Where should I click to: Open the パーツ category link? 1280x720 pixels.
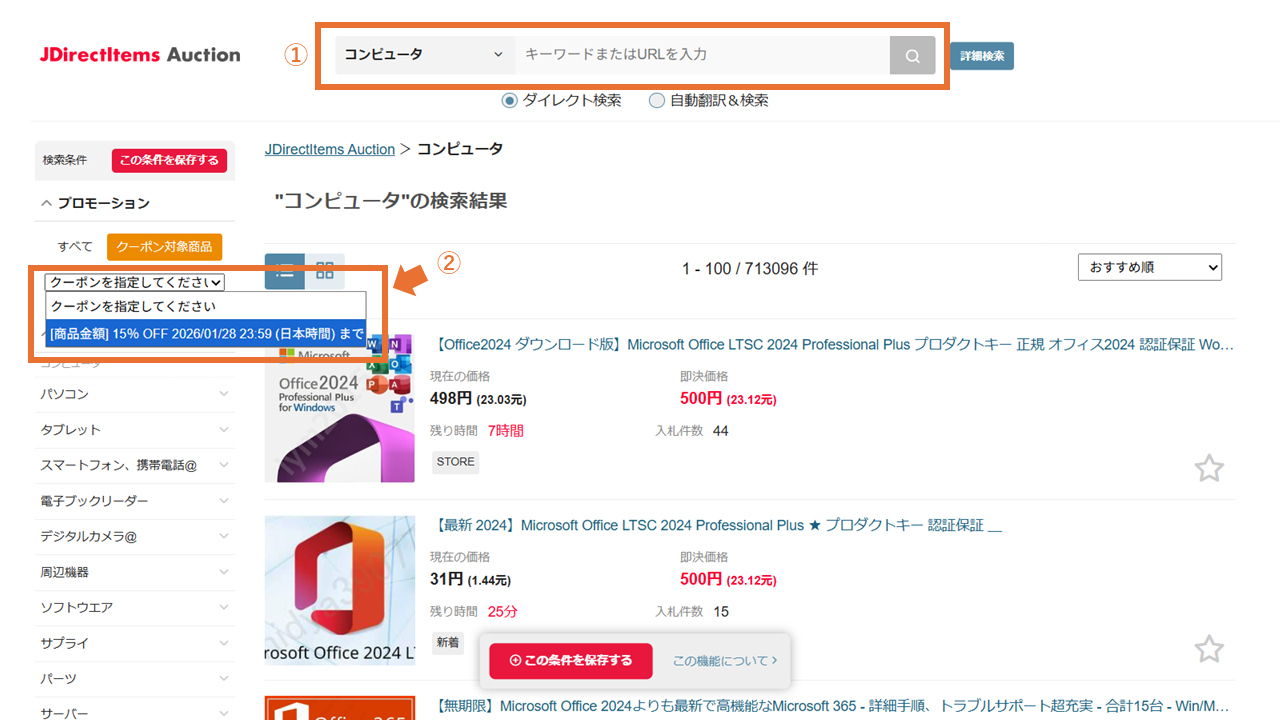point(58,678)
